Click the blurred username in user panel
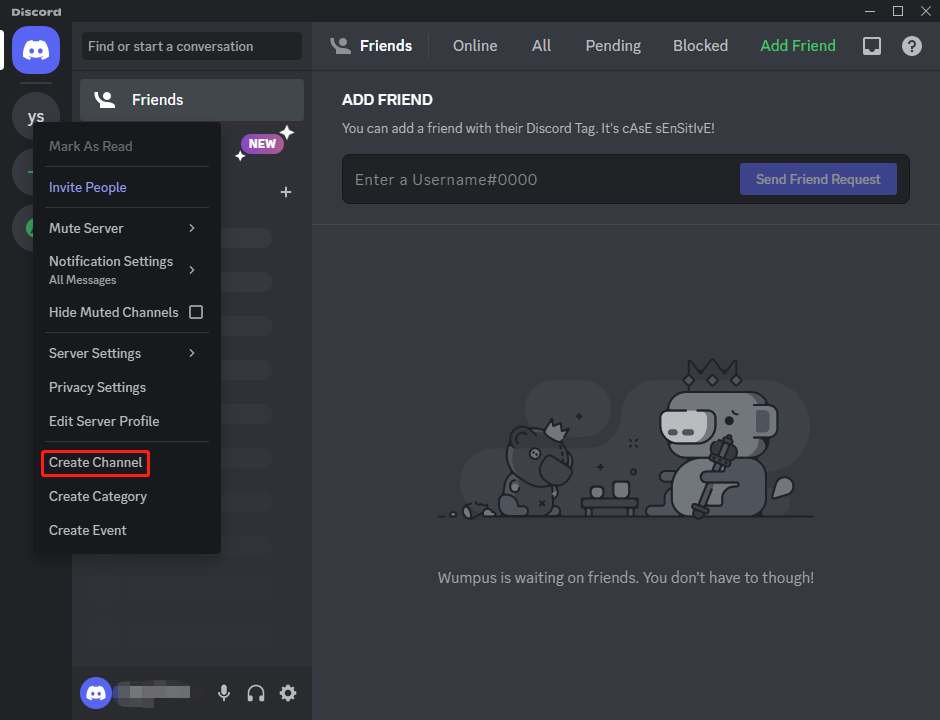Screen dimensions: 940x720 coord(153,693)
